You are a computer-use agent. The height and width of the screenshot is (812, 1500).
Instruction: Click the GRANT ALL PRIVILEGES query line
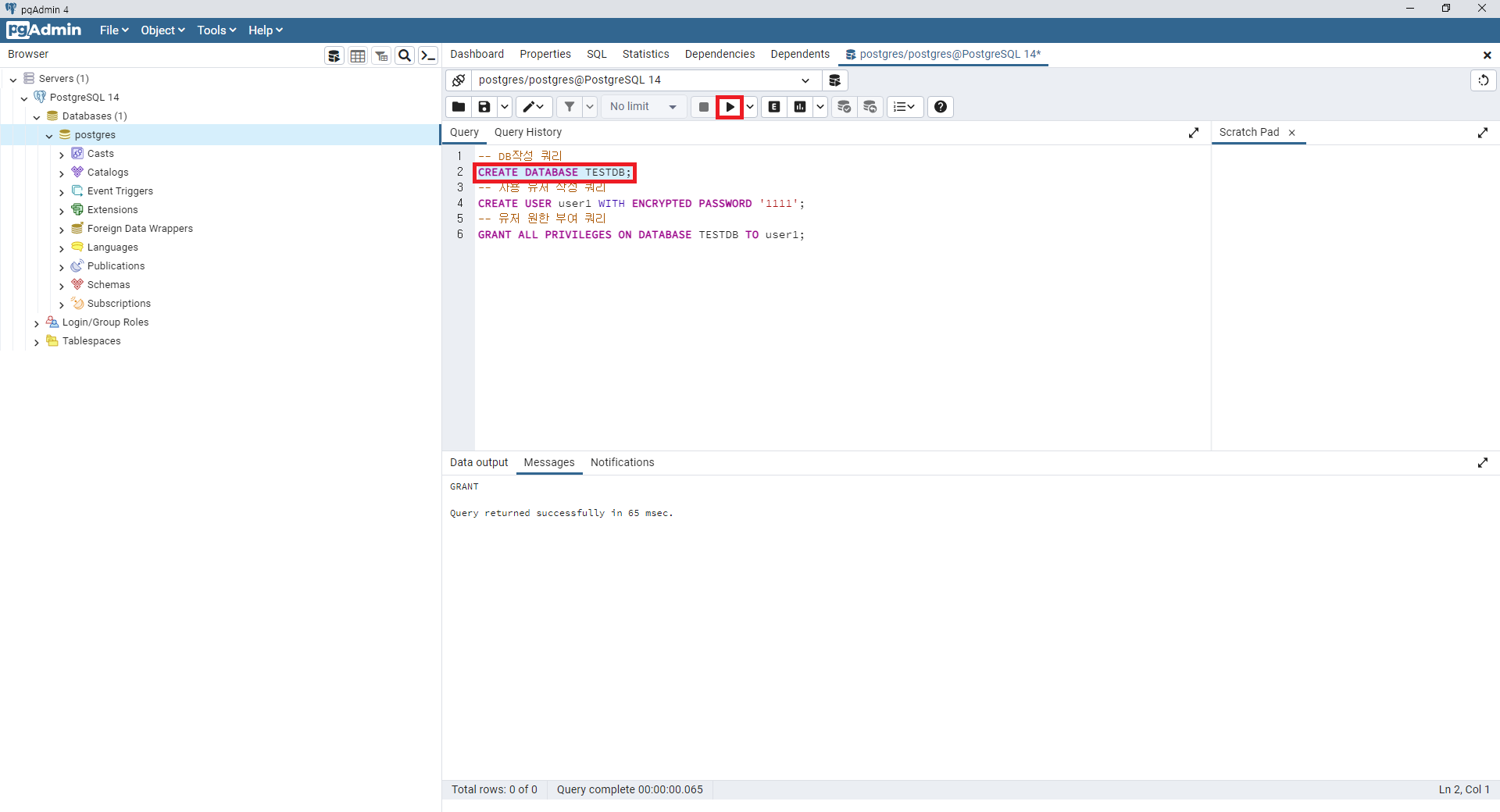point(641,234)
